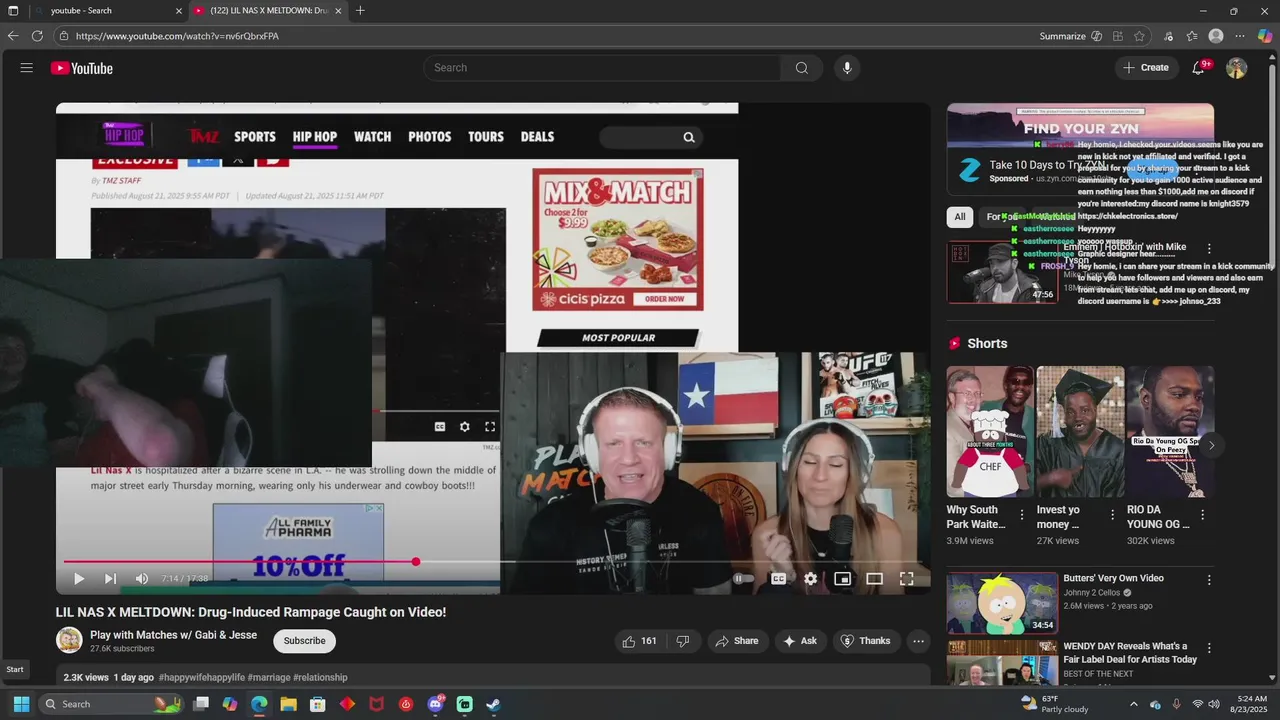The image size is (1280, 720).
Task: Switch to the youtube - Search tab
Action: [x=108, y=11]
